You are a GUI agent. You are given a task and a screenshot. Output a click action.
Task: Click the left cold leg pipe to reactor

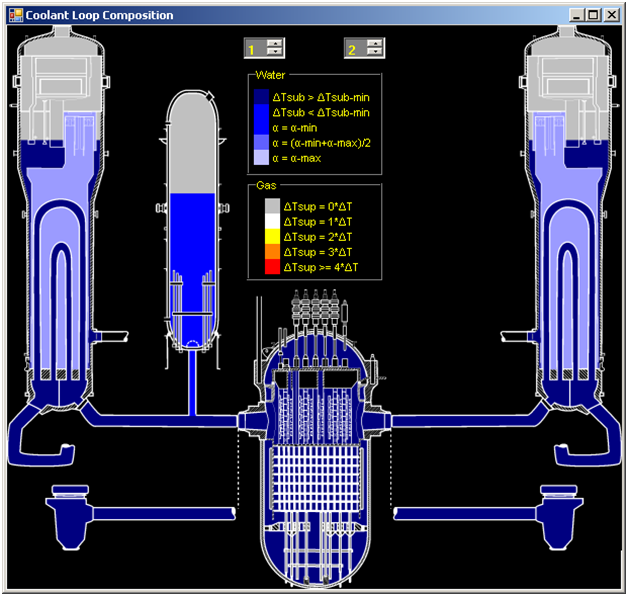[x=164, y=513]
